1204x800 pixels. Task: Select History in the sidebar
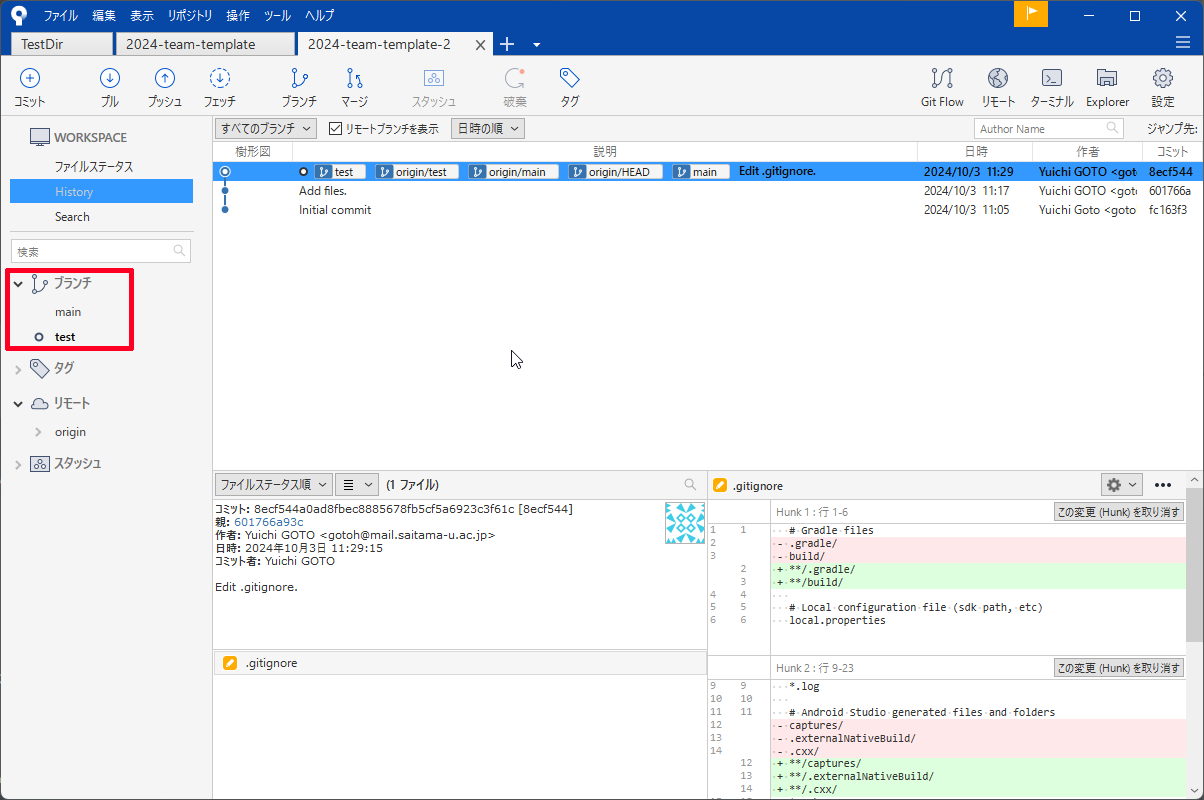pyautogui.click(x=101, y=191)
